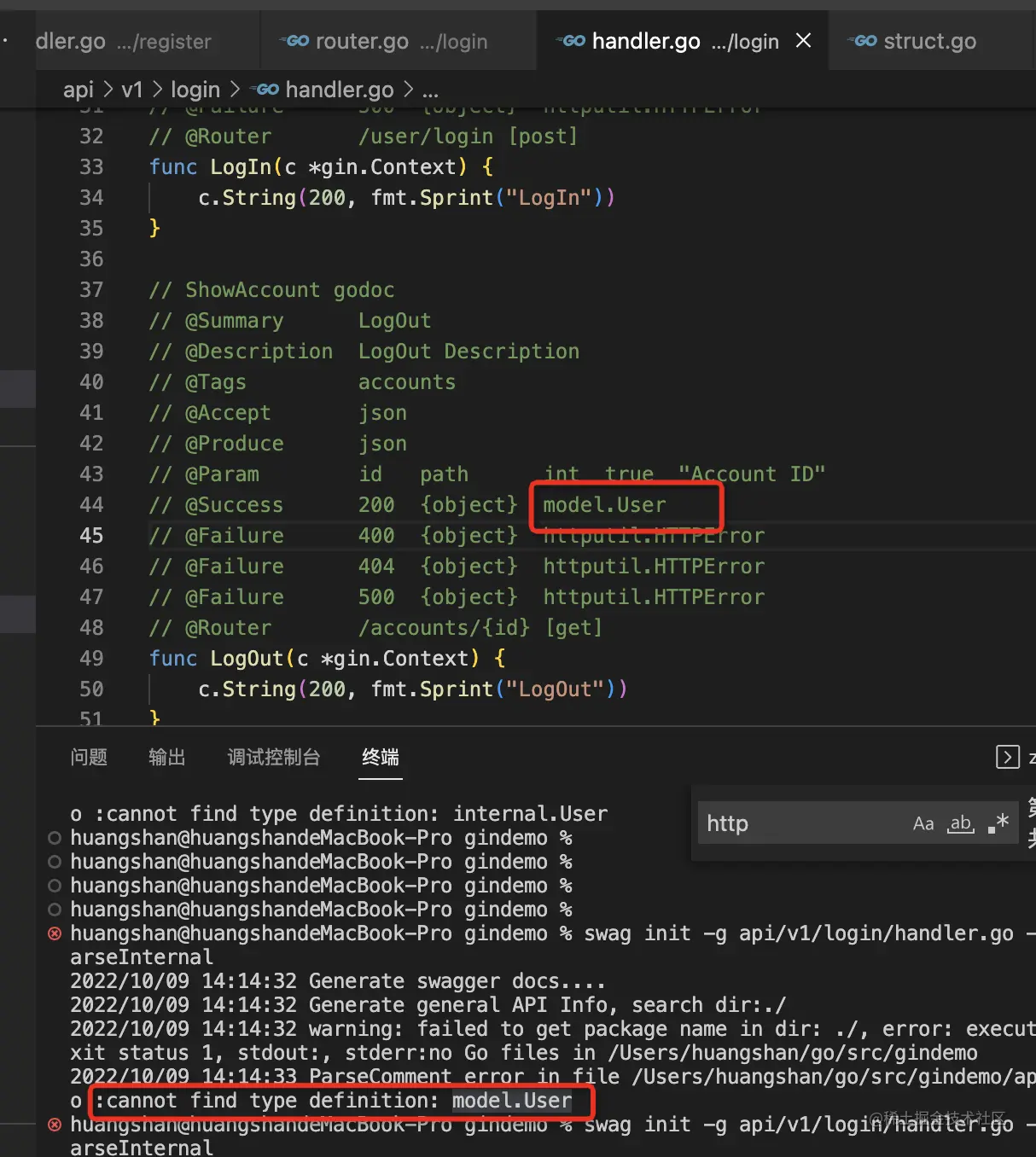Click the '"Account ID"' param description
1036x1157 pixels.
pos(752,474)
